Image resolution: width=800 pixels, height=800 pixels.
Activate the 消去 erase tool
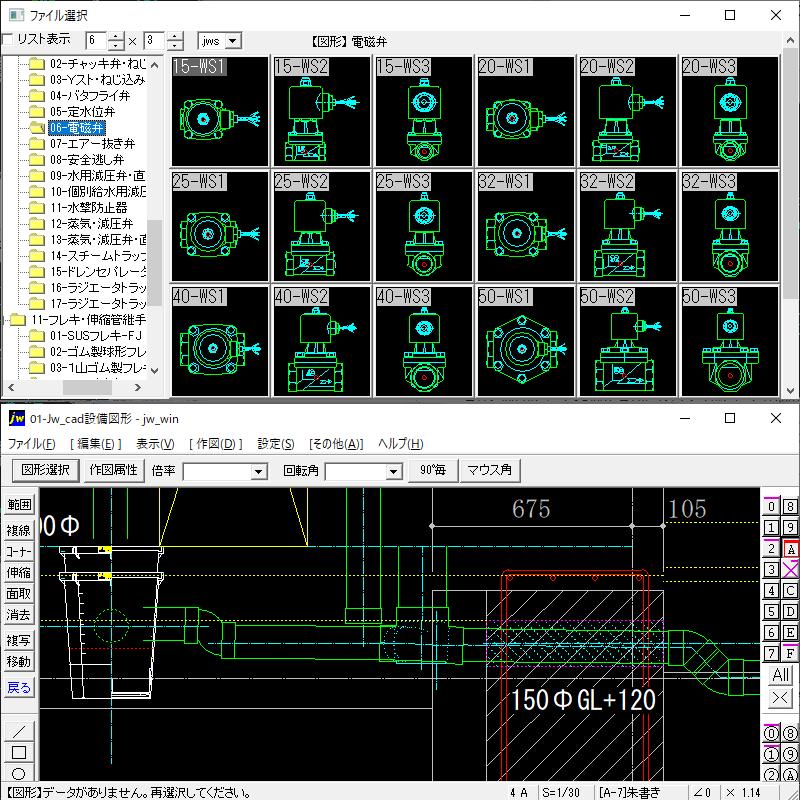pos(17,612)
